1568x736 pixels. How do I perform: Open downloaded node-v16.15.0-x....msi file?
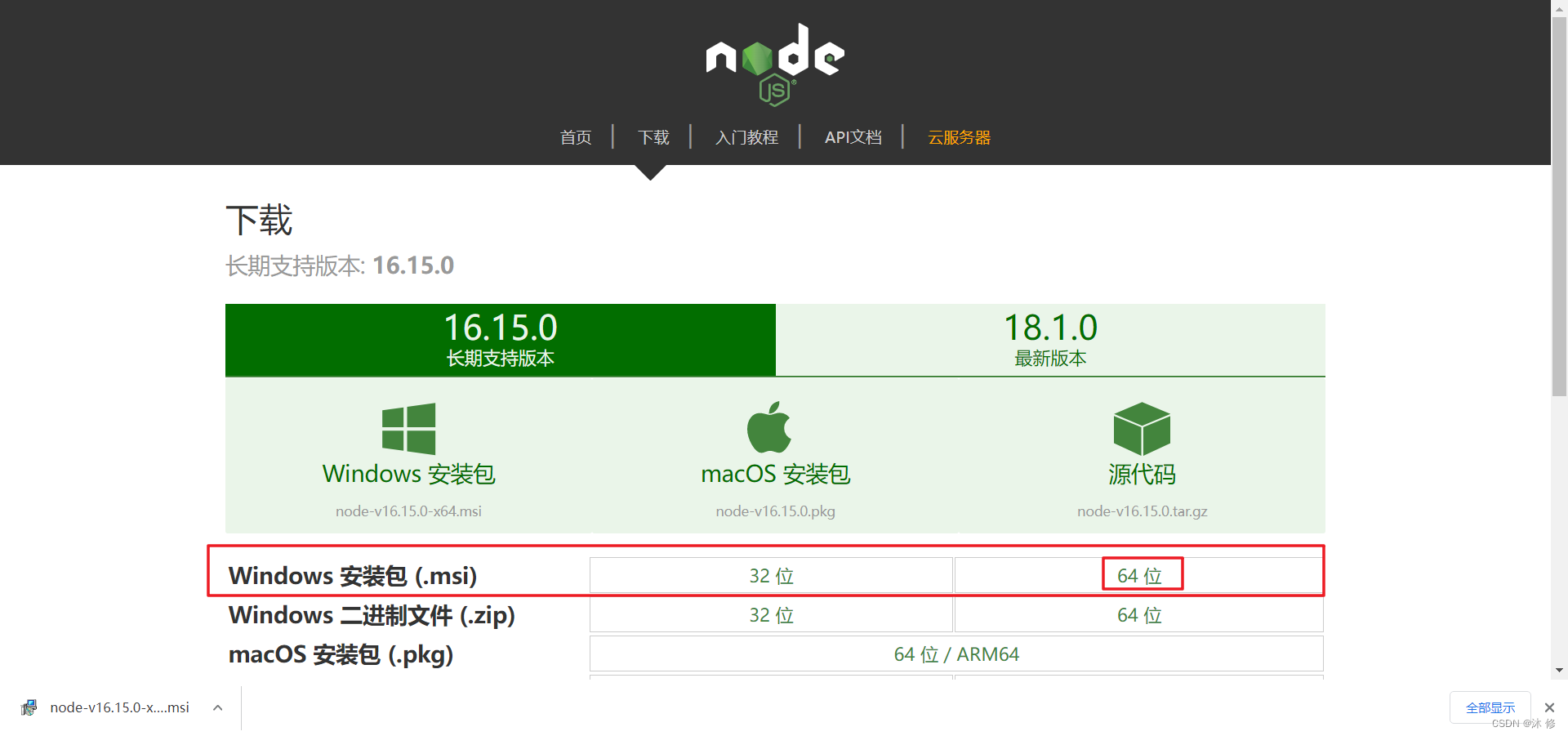[x=119, y=707]
